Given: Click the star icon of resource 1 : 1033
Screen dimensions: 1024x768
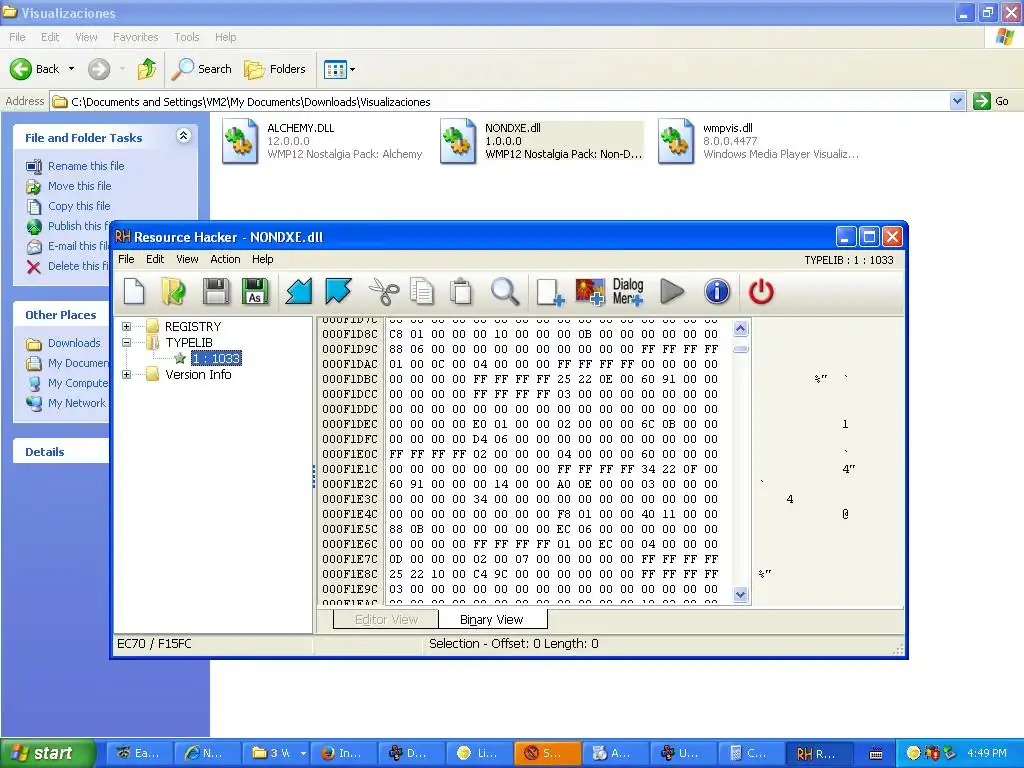Looking at the screenshot, I should coord(180,358).
